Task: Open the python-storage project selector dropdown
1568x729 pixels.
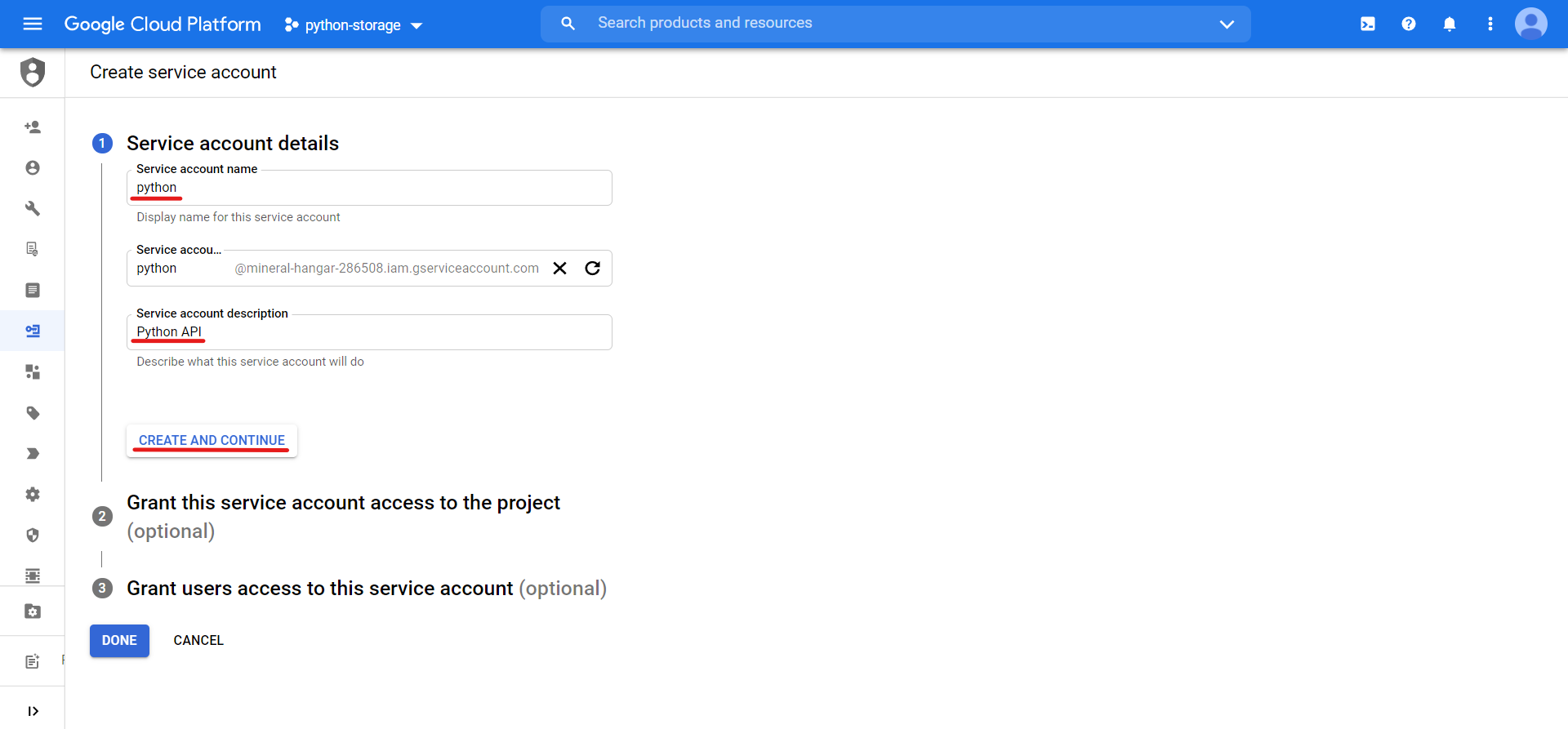Action: point(353,25)
